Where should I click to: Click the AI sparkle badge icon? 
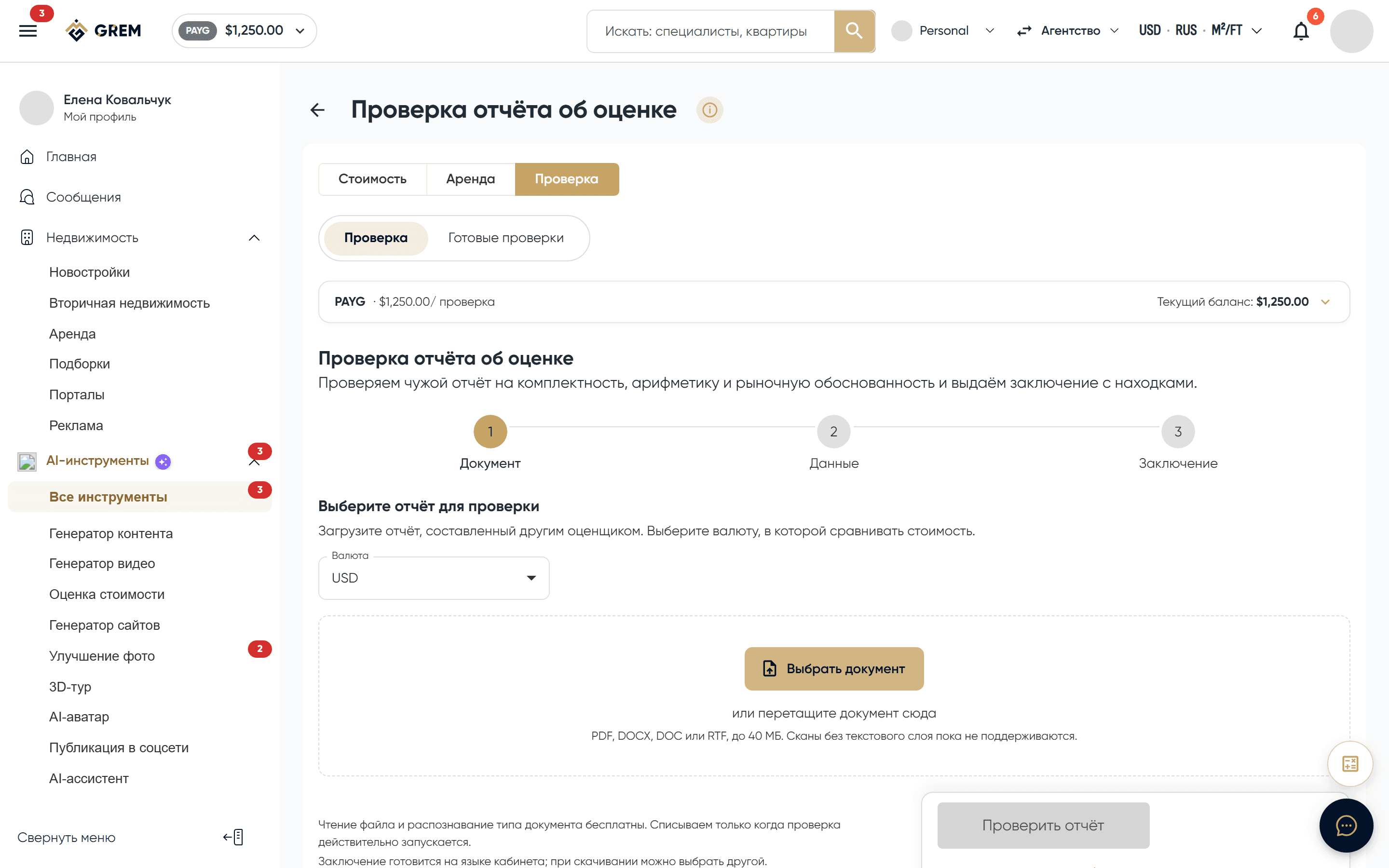click(x=163, y=461)
